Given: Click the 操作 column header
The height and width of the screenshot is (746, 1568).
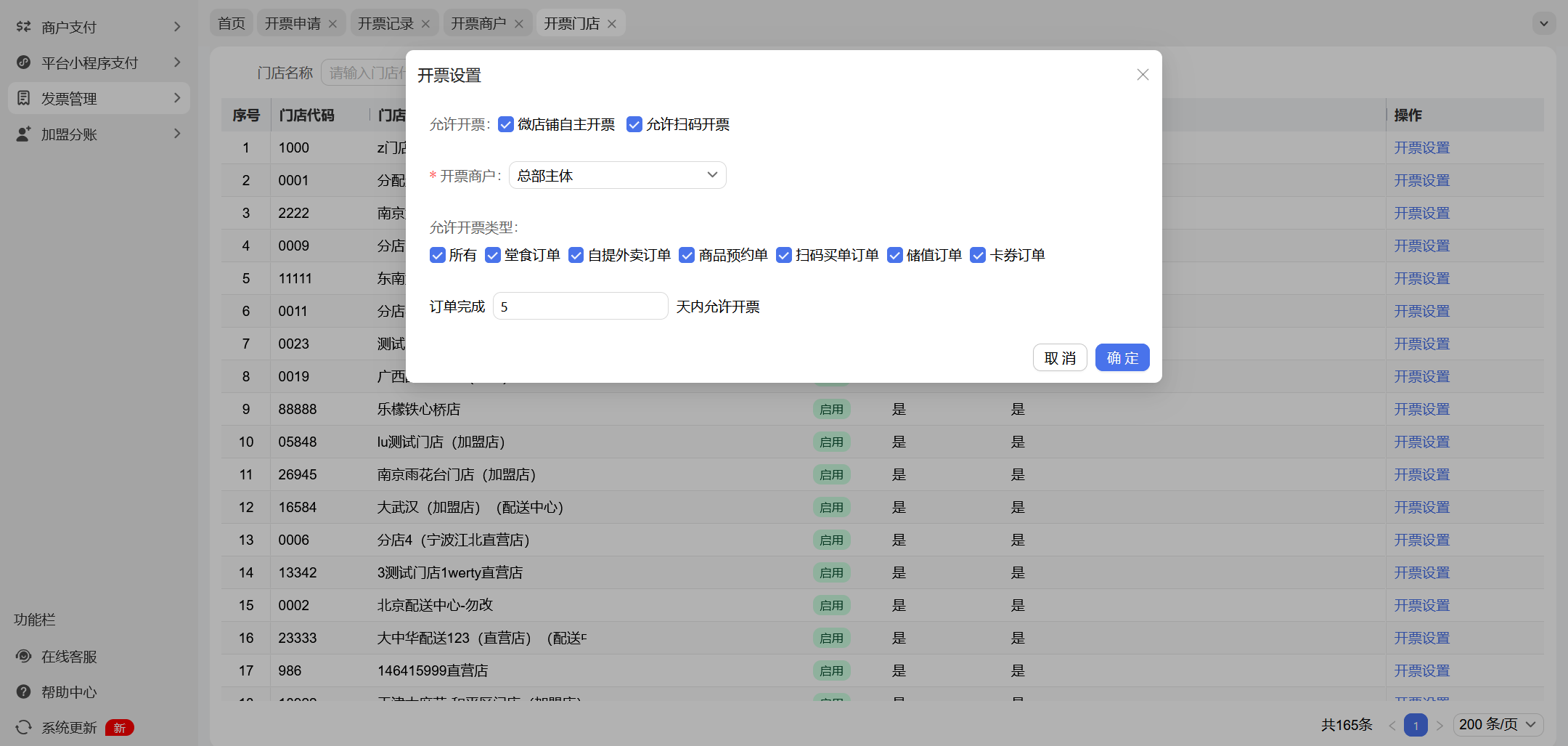Looking at the screenshot, I should [x=1408, y=115].
